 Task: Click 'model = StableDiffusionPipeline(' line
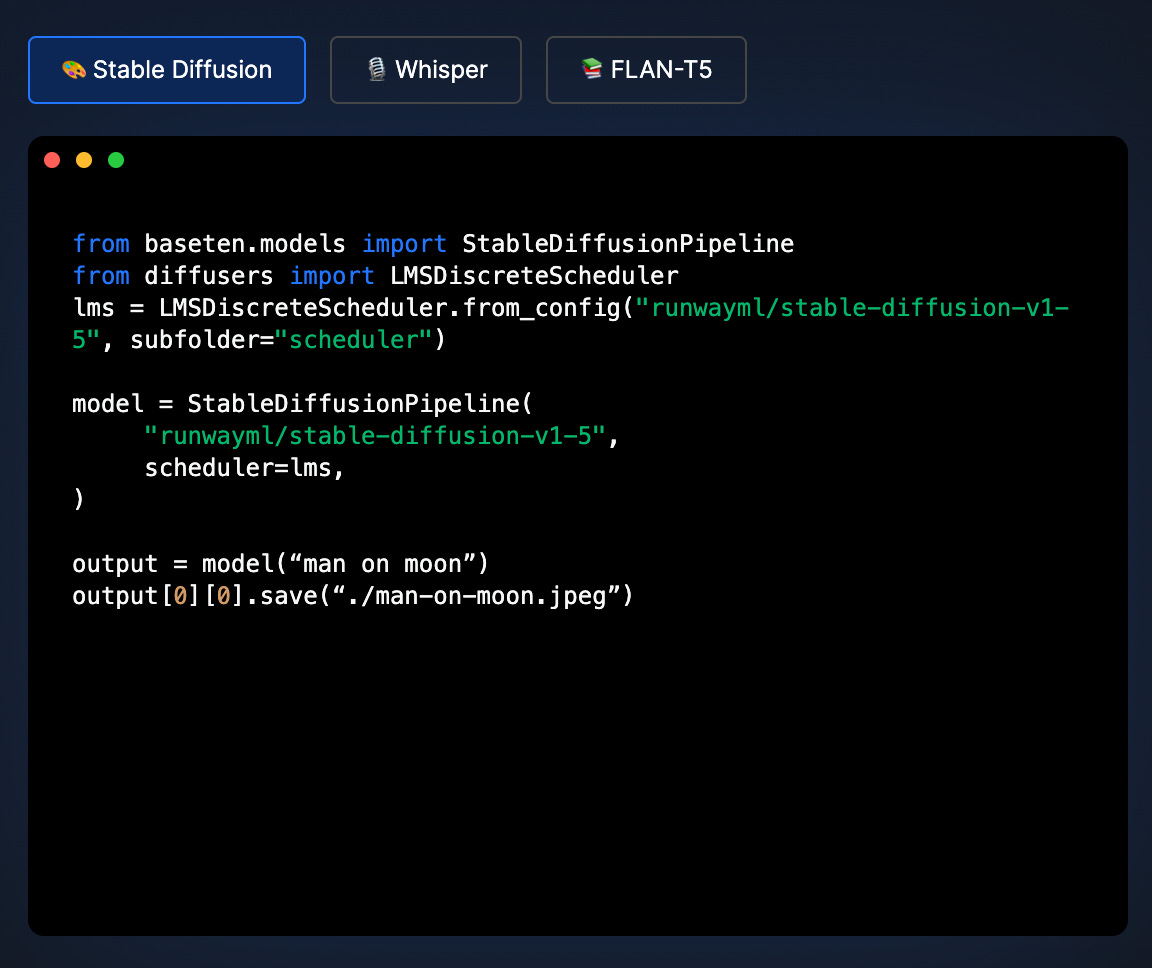click(302, 404)
